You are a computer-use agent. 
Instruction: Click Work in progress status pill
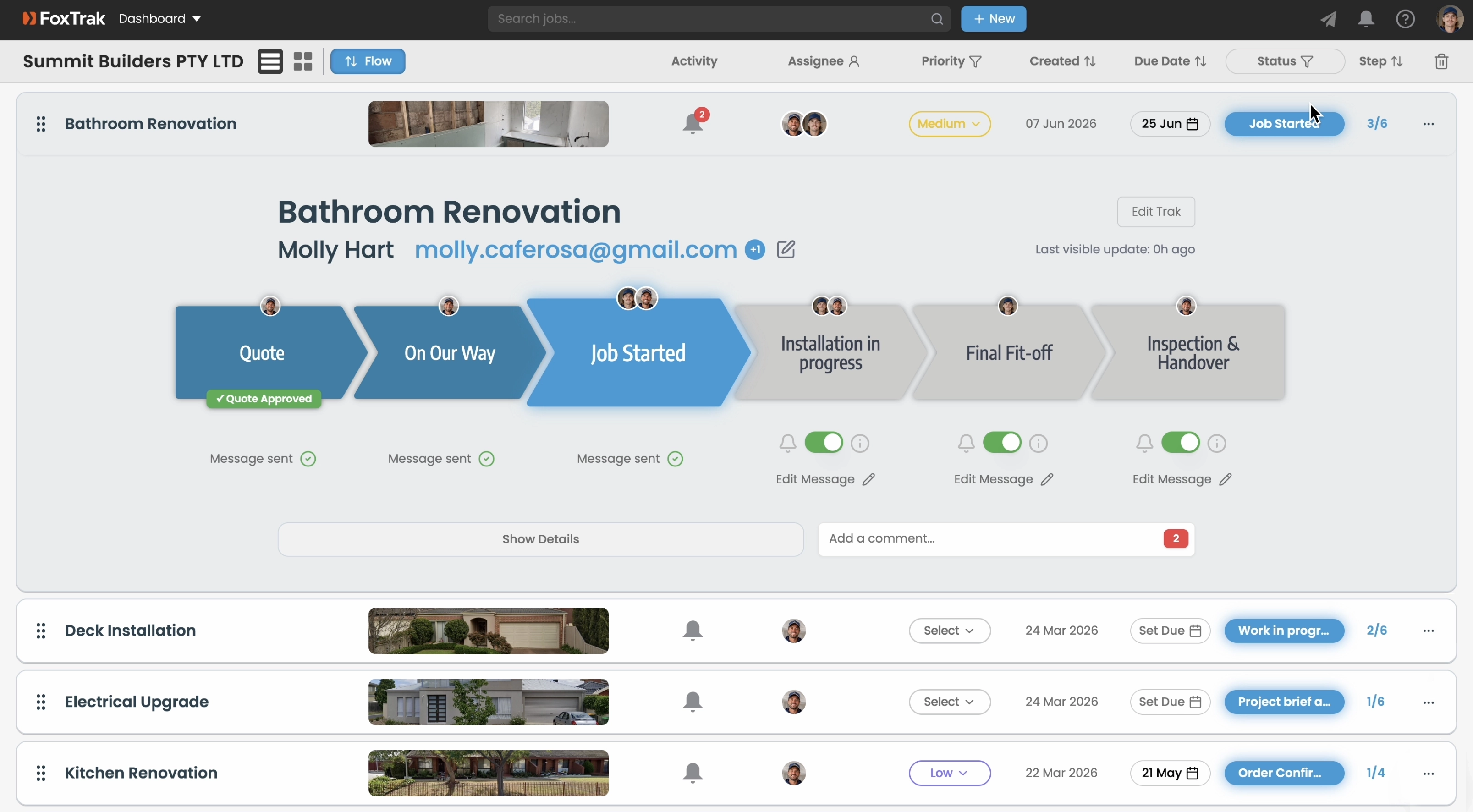coord(1284,631)
